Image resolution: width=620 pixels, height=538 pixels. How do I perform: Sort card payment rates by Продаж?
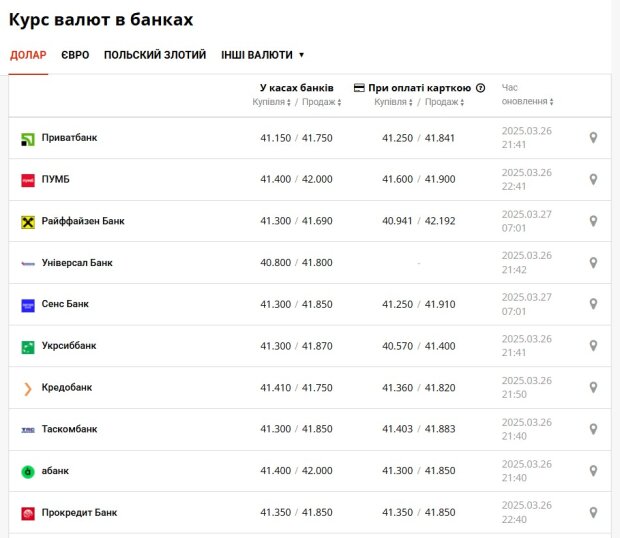click(444, 102)
